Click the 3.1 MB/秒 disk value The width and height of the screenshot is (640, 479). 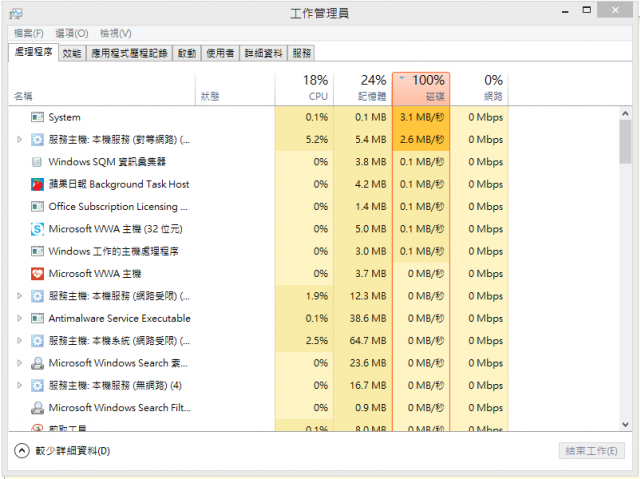coord(422,118)
